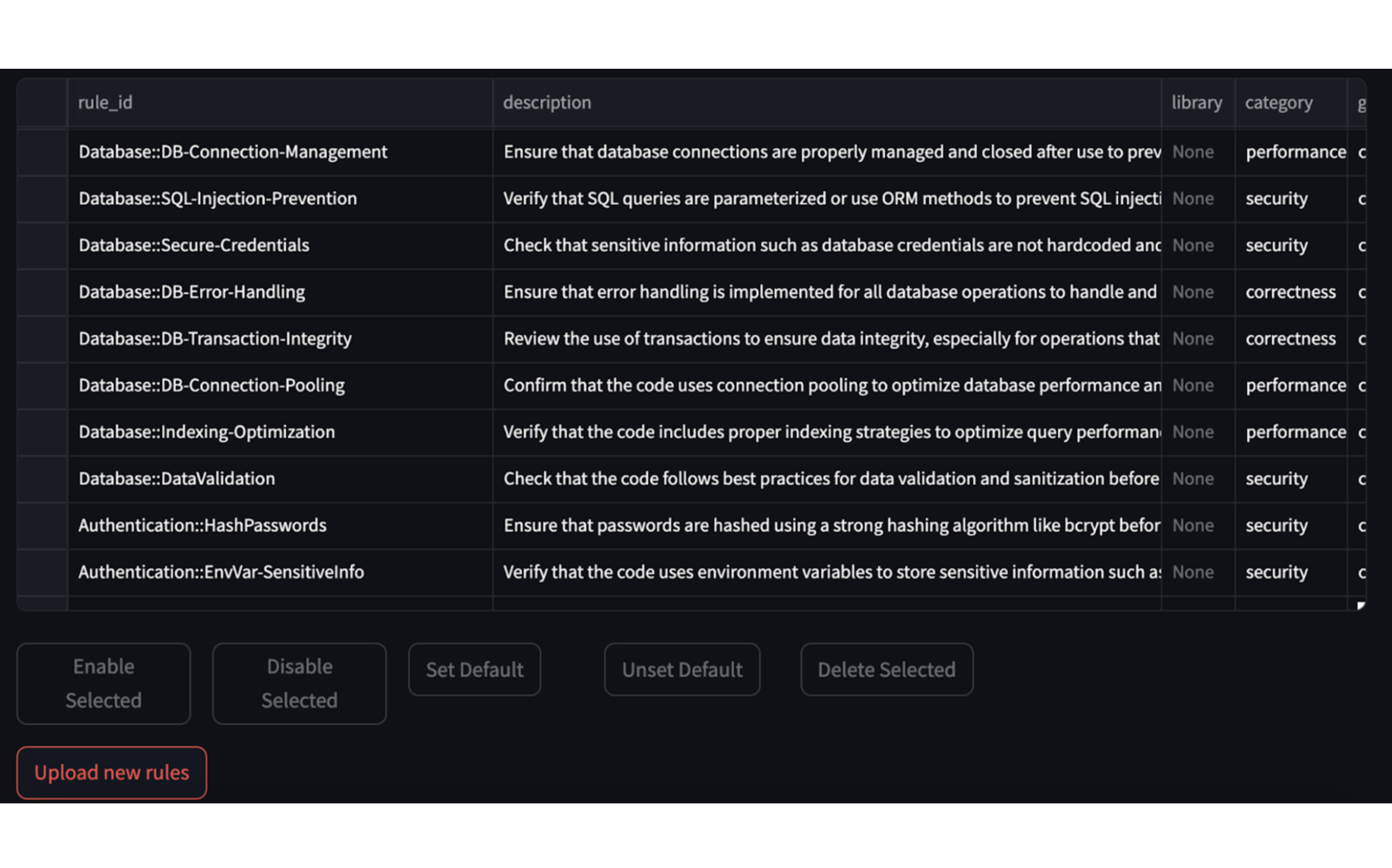Select the Database::Secure-Credentials rule row
This screenshot has width=1392, height=868.
coord(193,244)
